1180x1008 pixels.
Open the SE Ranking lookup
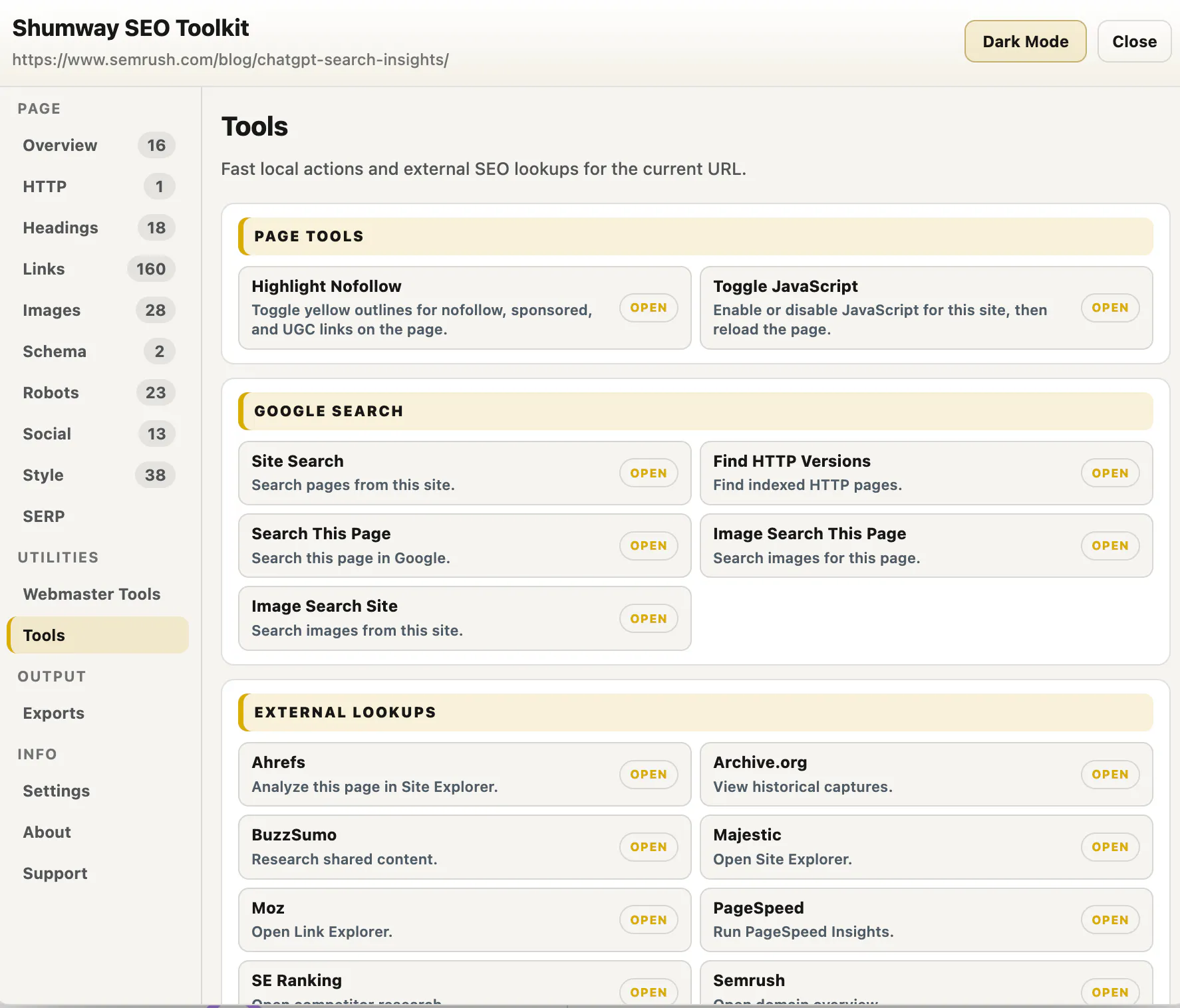[x=649, y=992]
